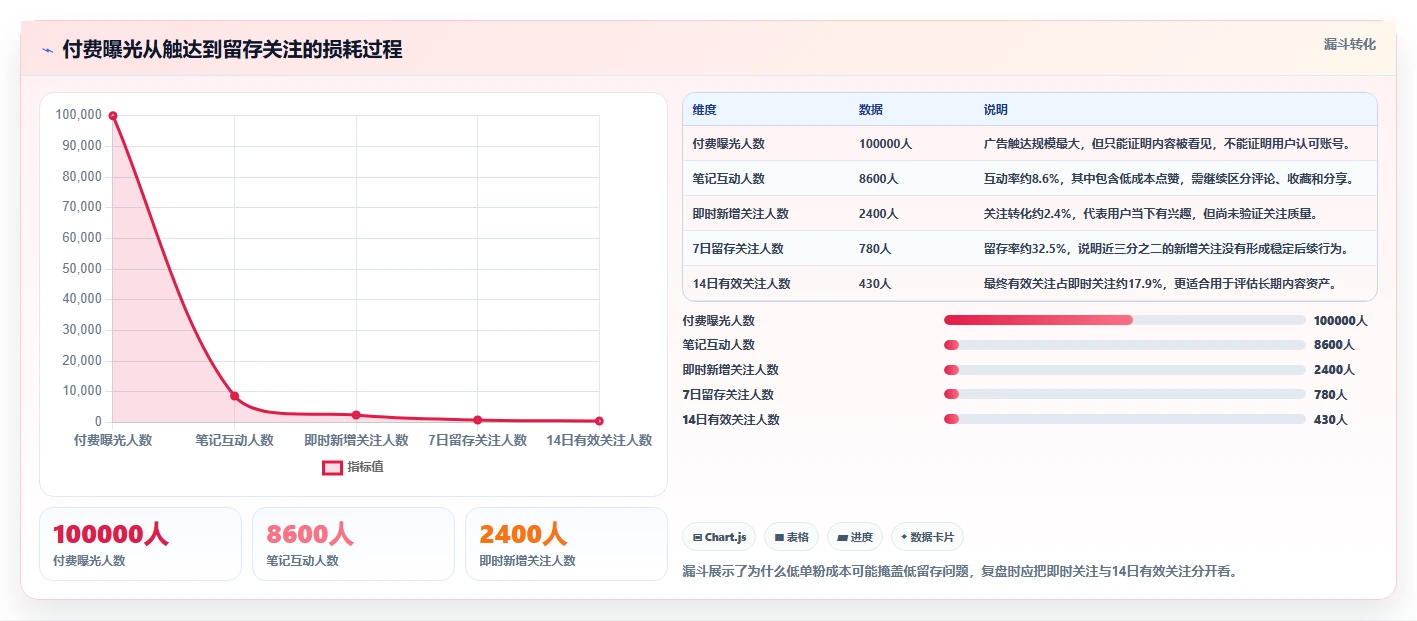Click the 指标值 legend text
This screenshot has width=1417, height=621.
click(x=365, y=467)
